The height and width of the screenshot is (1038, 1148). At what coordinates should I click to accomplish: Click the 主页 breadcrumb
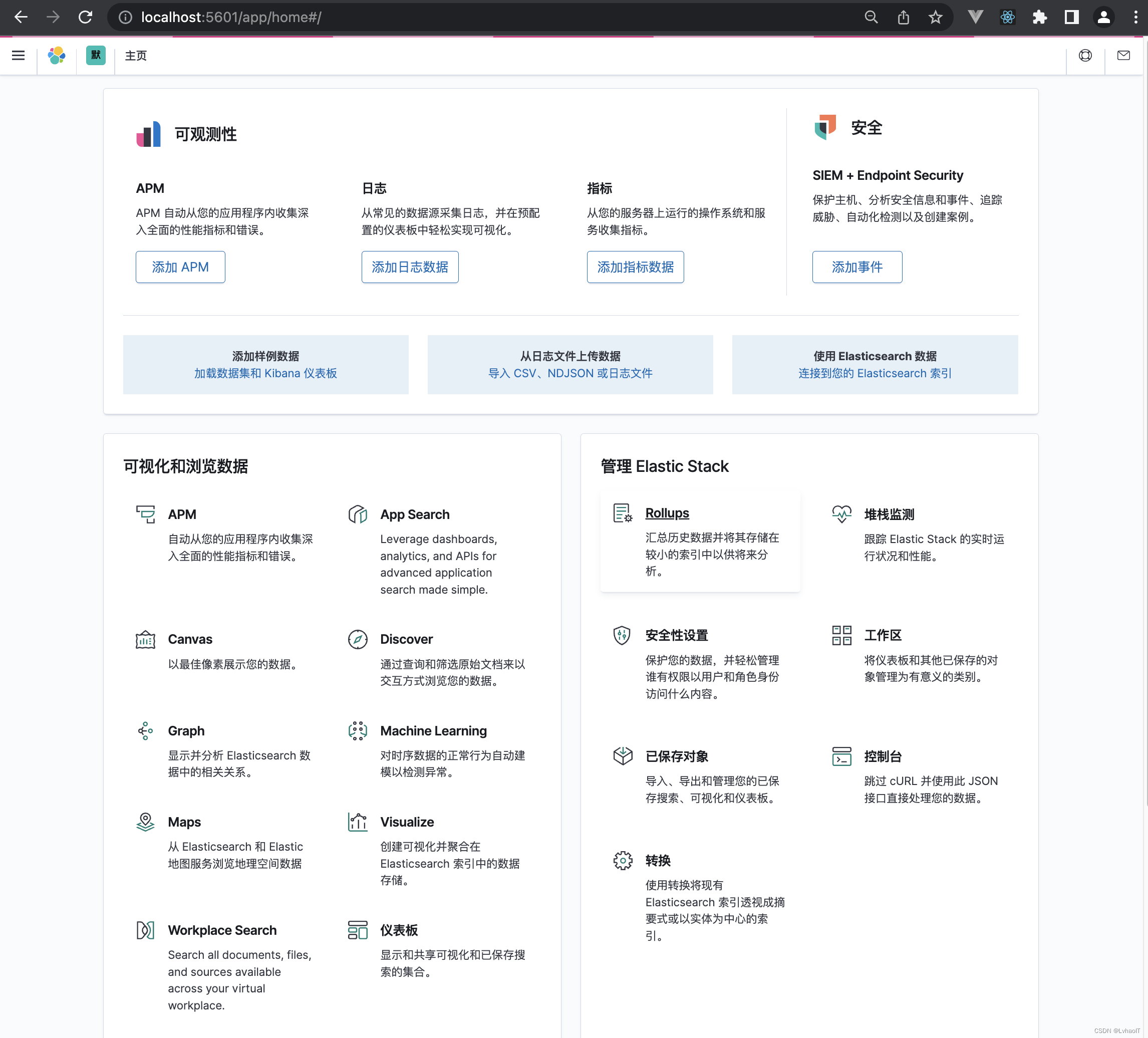[x=136, y=55]
